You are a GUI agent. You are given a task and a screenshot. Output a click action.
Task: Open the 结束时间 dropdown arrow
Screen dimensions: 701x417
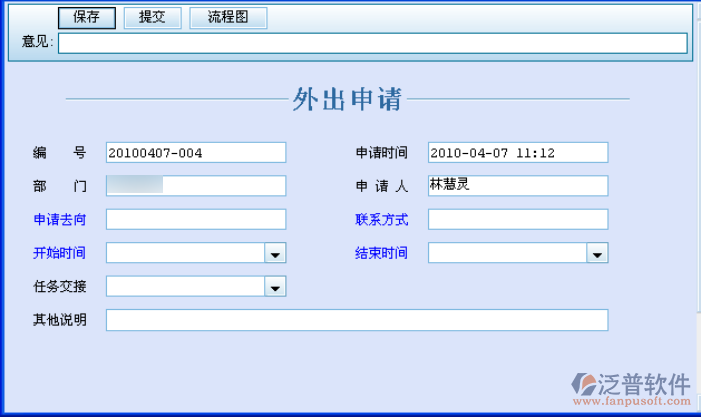[597, 254]
